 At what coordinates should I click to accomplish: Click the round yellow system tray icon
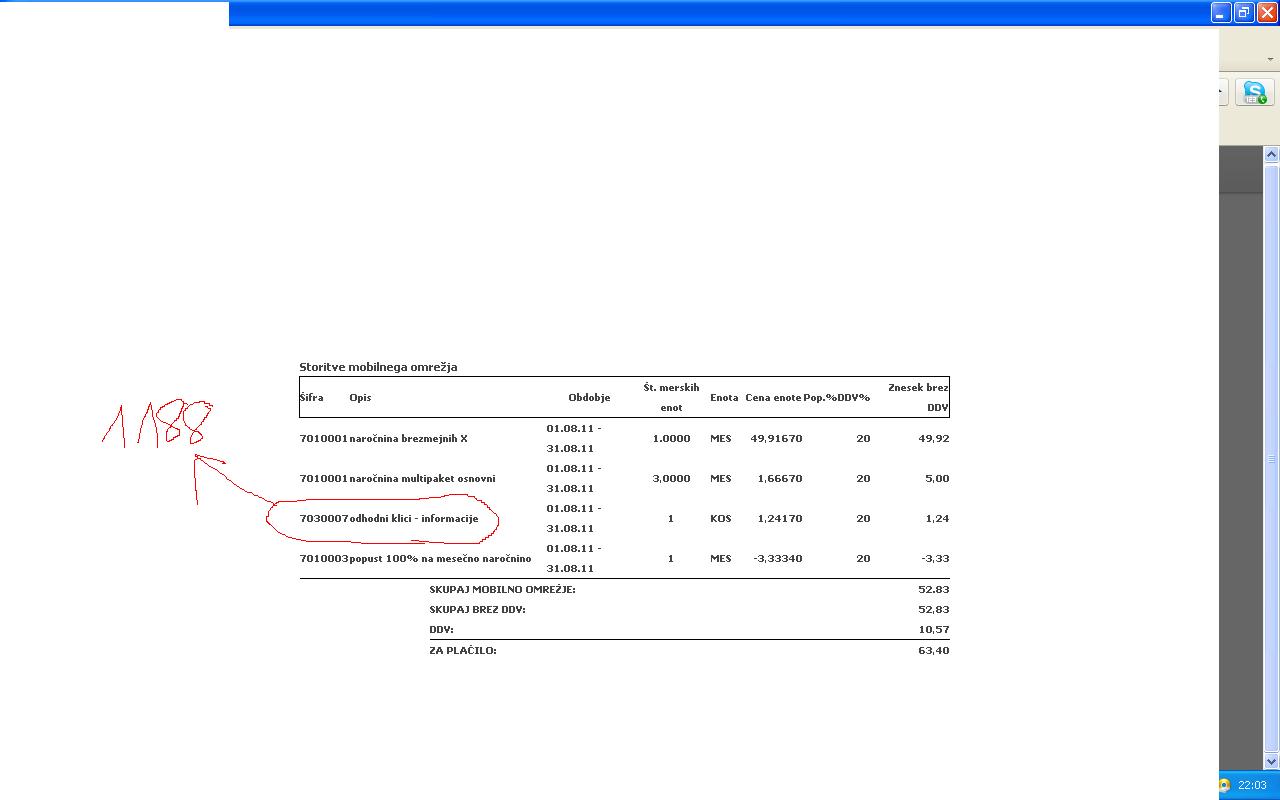tap(1224, 785)
